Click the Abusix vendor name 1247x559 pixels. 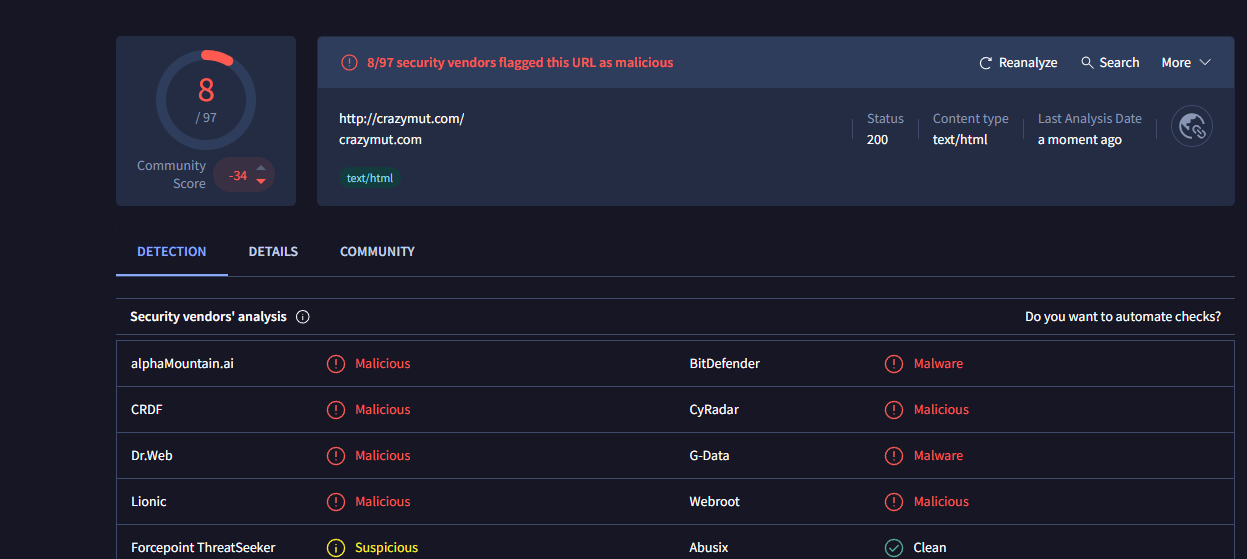tap(709, 547)
